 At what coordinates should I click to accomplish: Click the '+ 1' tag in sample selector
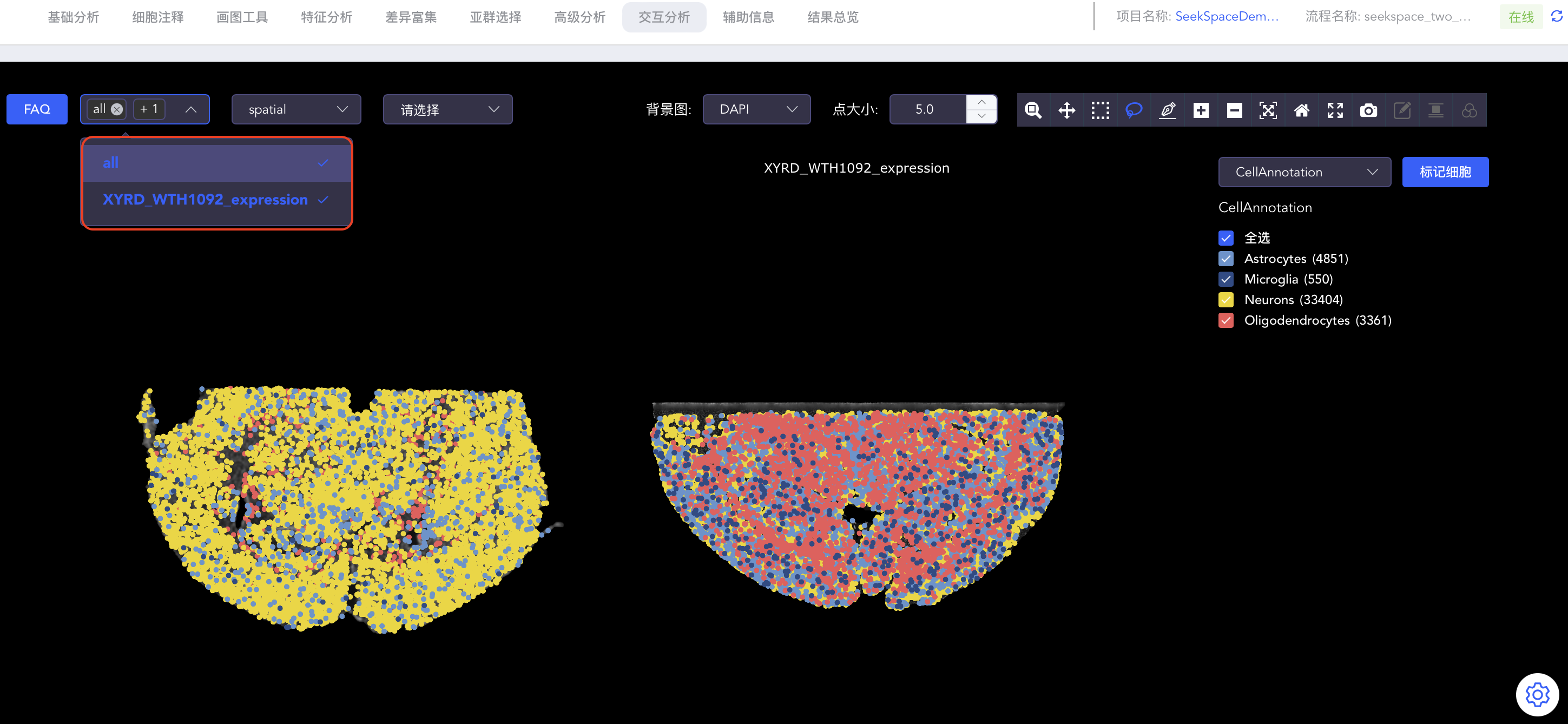[149, 109]
